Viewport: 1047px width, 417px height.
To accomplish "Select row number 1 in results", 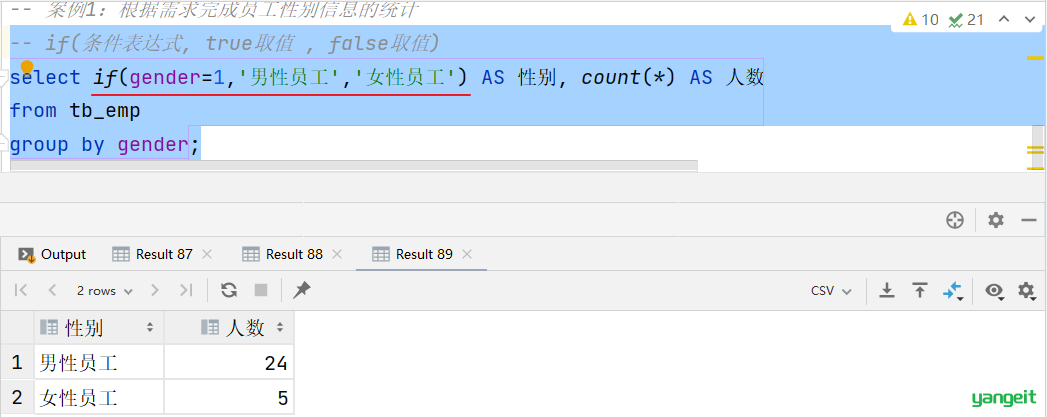I will [x=17, y=363].
